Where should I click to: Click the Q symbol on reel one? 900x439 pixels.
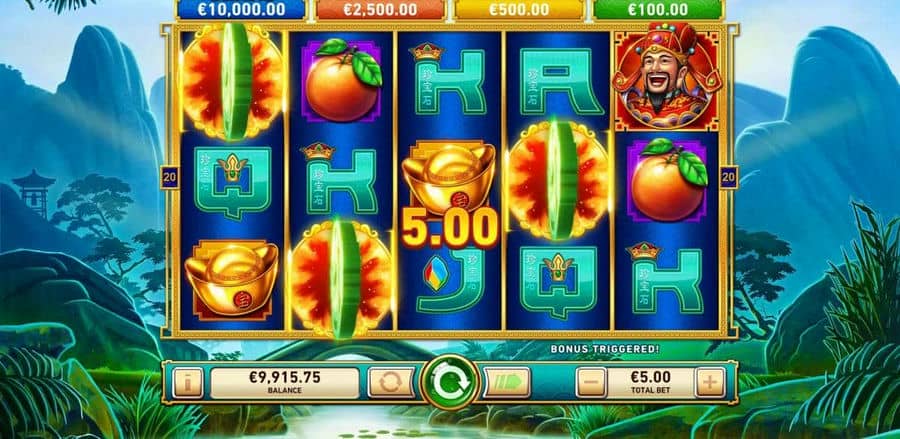pyautogui.click(x=232, y=182)
